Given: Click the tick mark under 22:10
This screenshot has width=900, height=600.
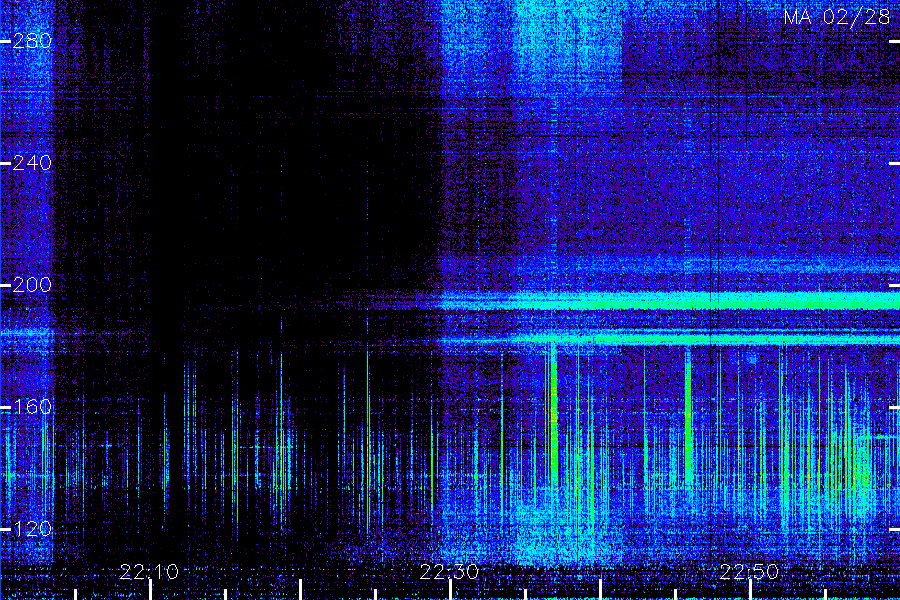Looking at the screenshot, I should click(150, 590).
